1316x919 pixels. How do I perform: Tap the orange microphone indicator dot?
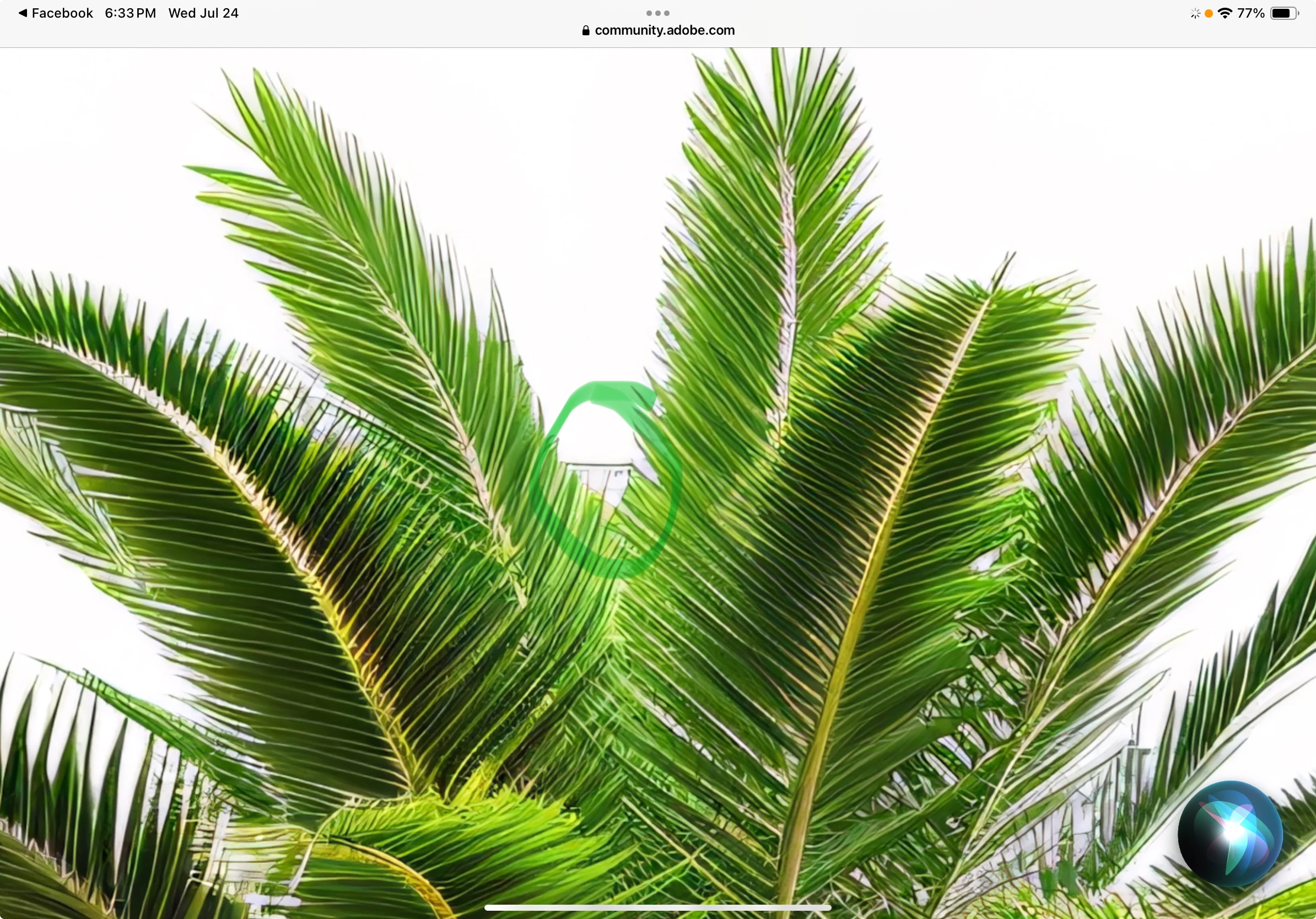coord(1208,13)
